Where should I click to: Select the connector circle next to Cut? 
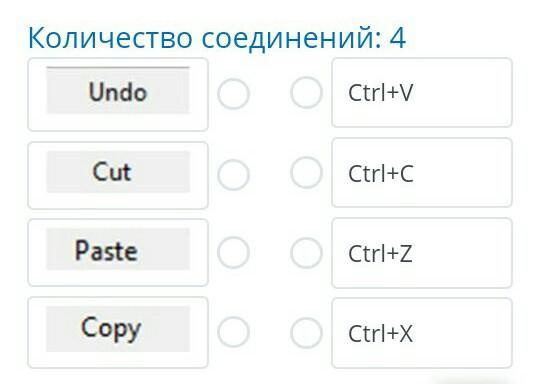click(x=233, y=175)
